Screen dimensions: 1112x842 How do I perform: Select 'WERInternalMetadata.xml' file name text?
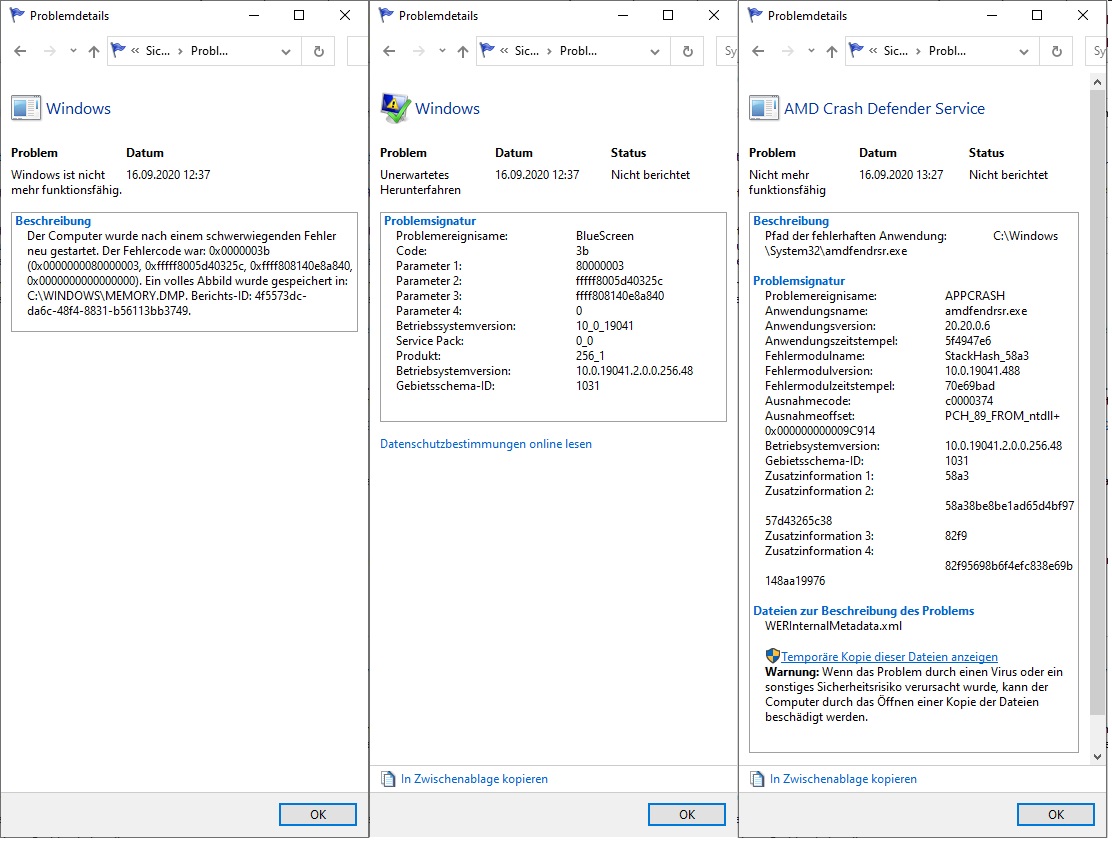coord(833,626)
